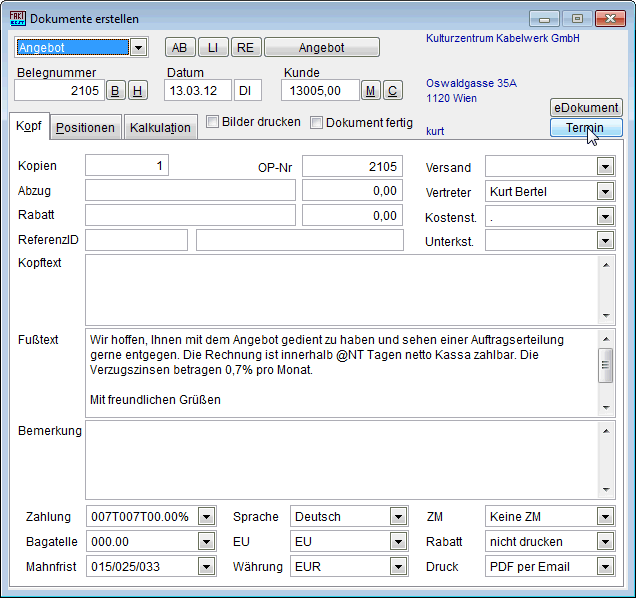Expand the Mahnfrist dropdown
The width and height of the screenshot is (636, 598).
pos(206,566)
